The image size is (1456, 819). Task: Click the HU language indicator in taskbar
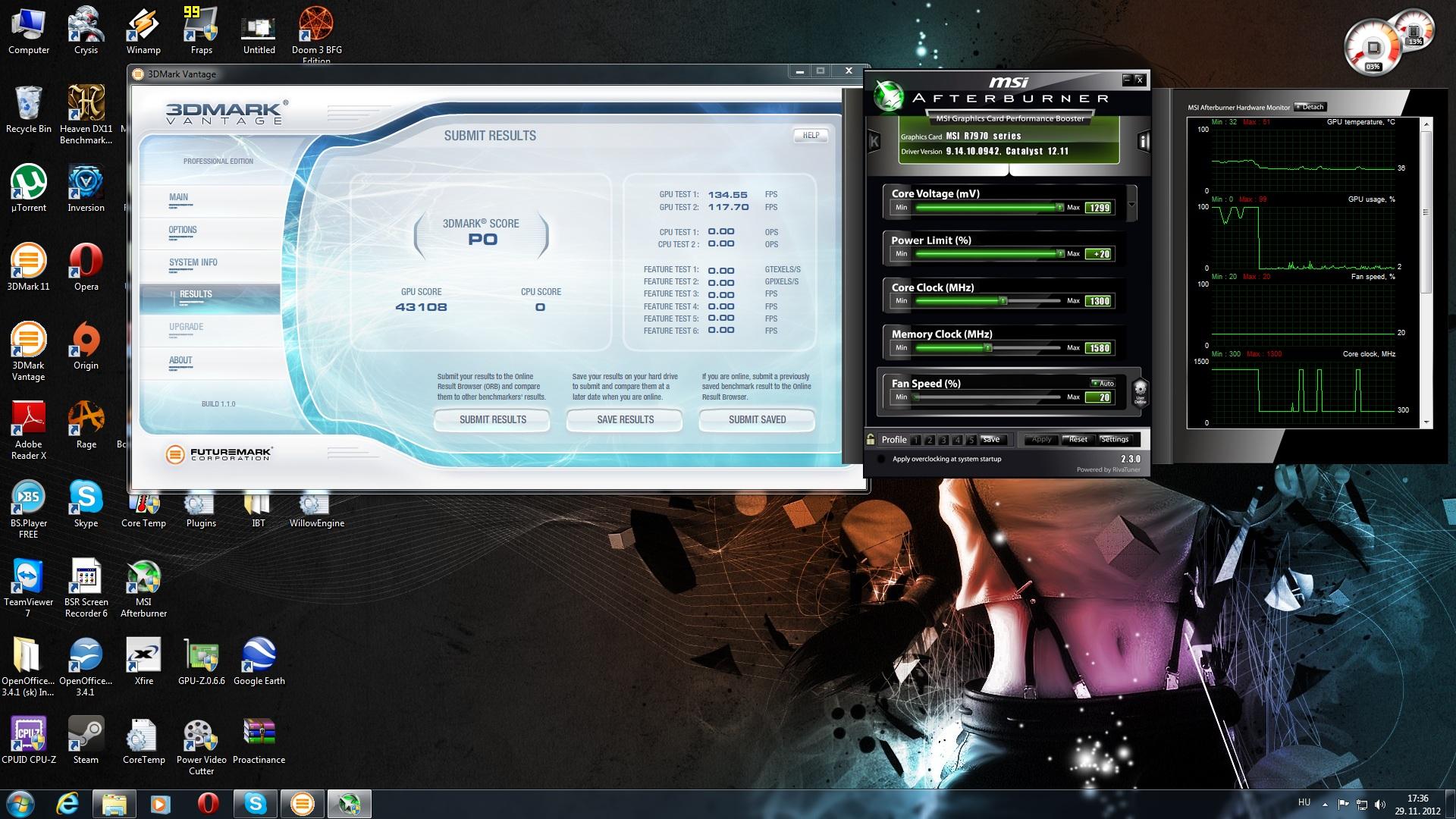(1304, 802)
